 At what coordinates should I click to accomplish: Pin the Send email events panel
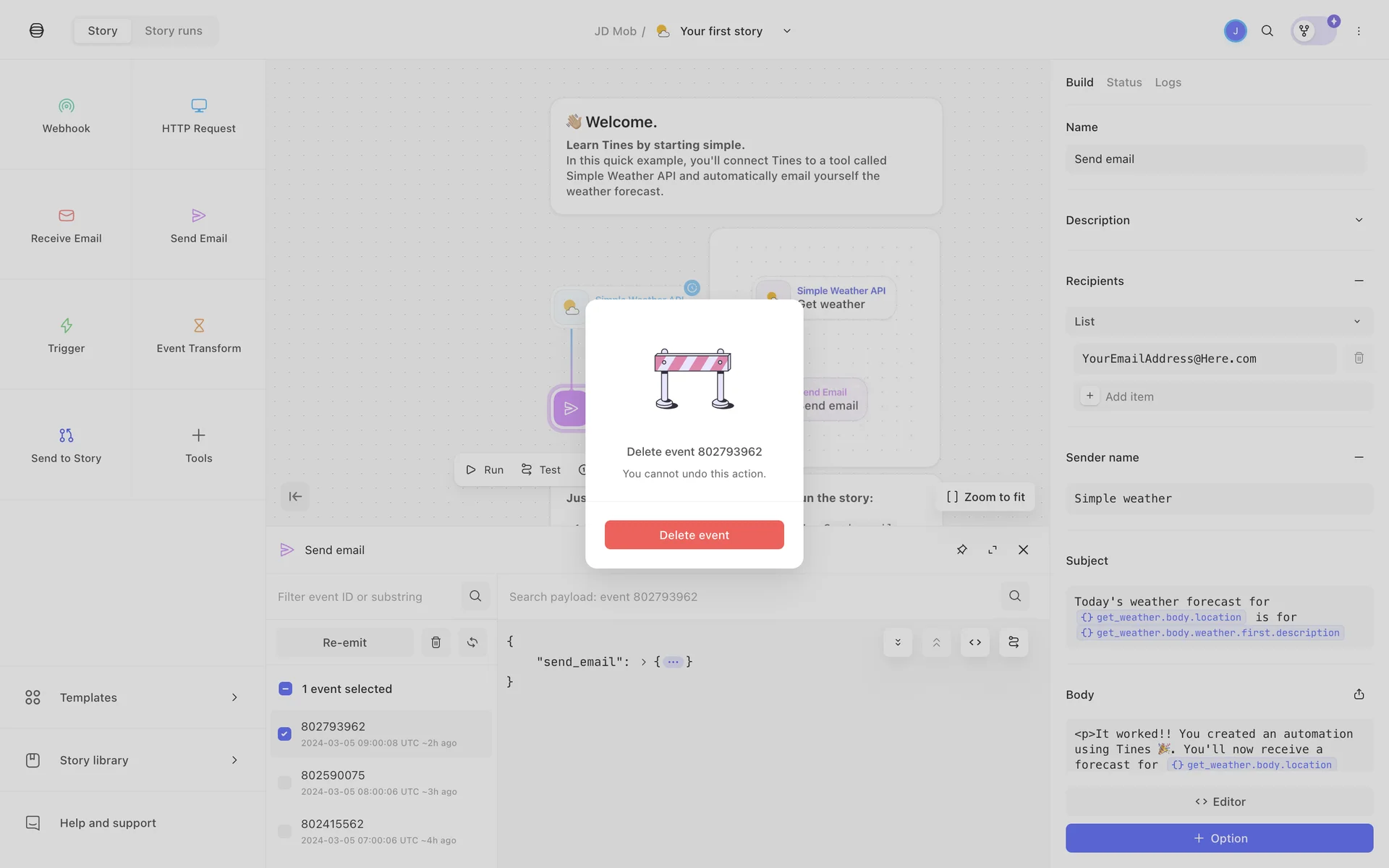tap(961, 550)
